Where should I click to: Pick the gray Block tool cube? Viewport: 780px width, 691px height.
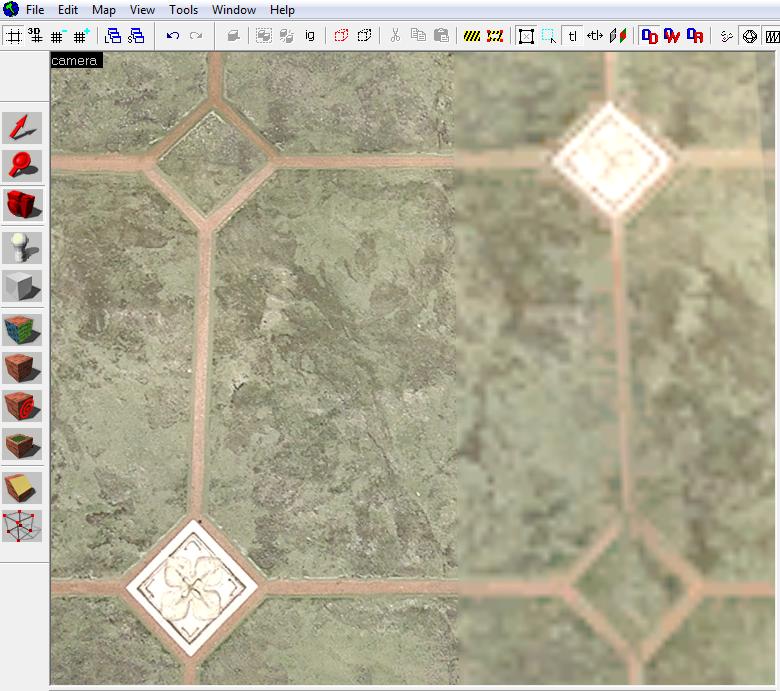pyautogui.click(x=22, y=286)
